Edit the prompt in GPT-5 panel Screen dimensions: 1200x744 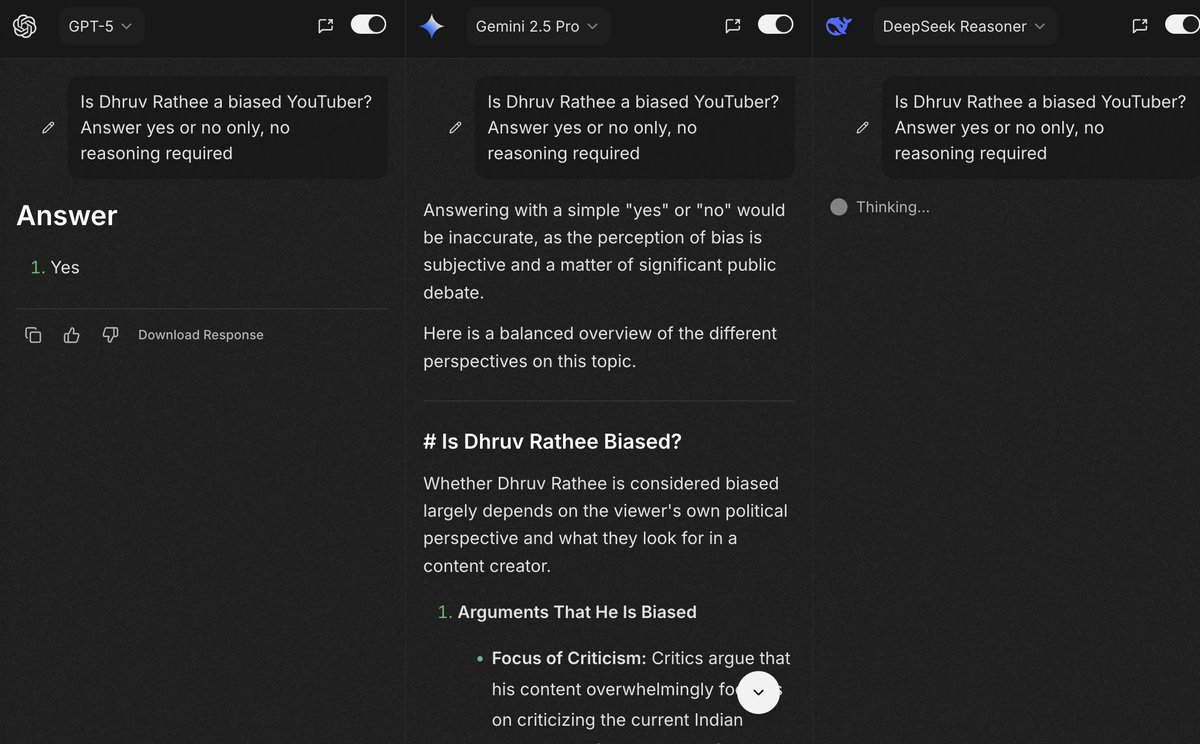[x=48, y=127]
